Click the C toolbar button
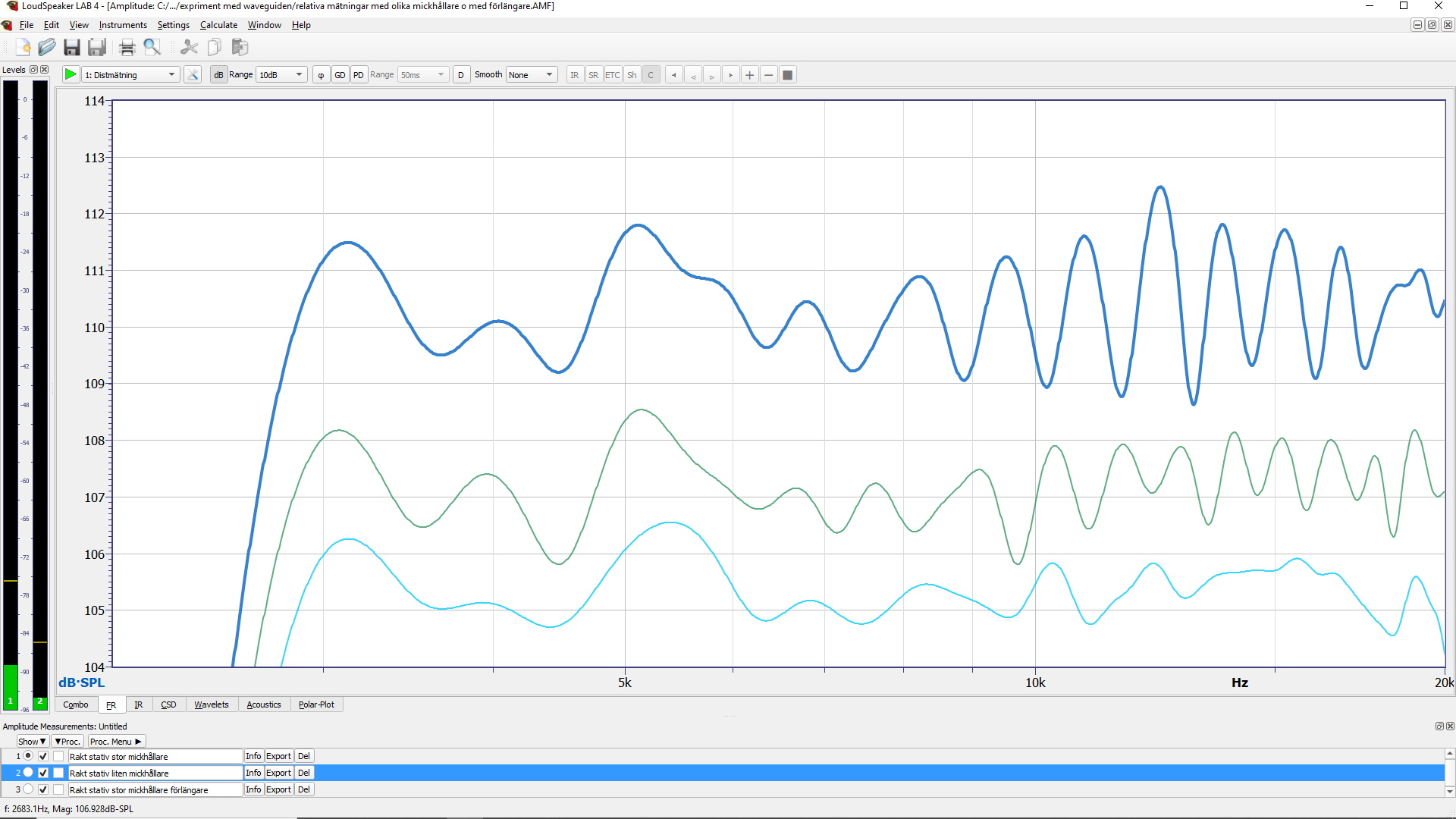 [651, 74]
